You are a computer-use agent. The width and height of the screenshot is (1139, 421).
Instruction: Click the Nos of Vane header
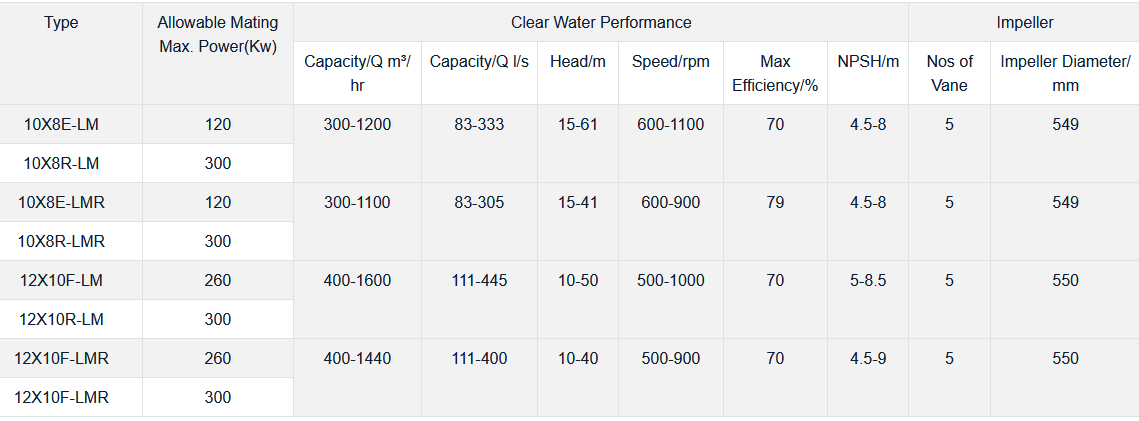(x=949, y=73)
